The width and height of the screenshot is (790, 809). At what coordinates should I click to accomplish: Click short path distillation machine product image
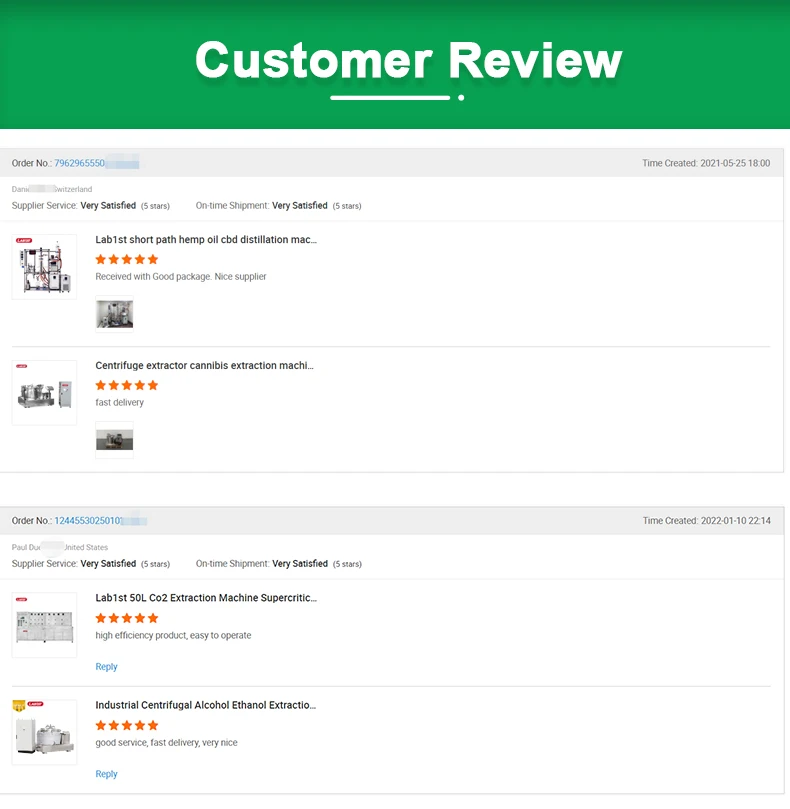(x=44, y=267)
